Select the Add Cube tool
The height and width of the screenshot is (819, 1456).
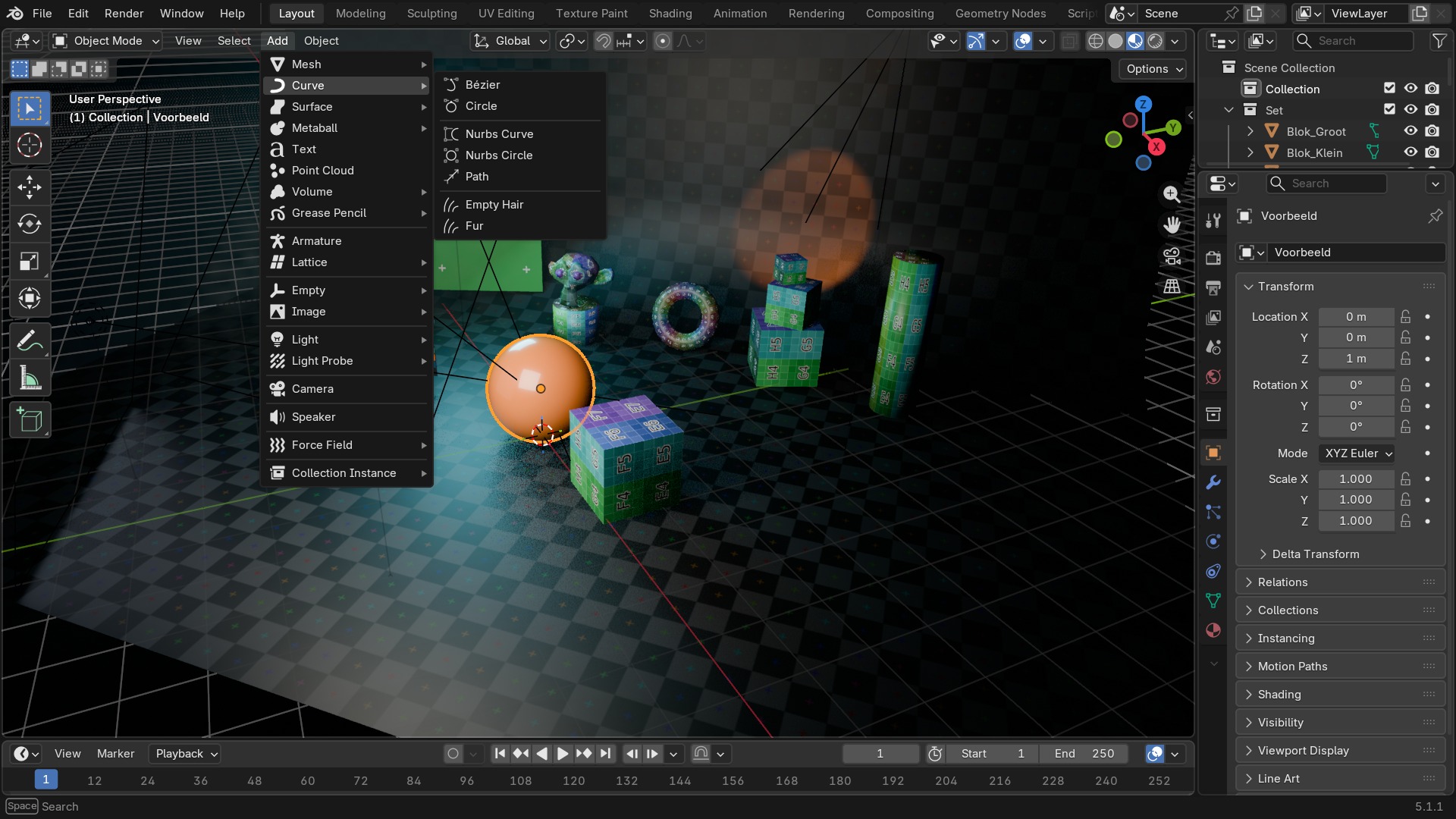[x=30, y=420]
